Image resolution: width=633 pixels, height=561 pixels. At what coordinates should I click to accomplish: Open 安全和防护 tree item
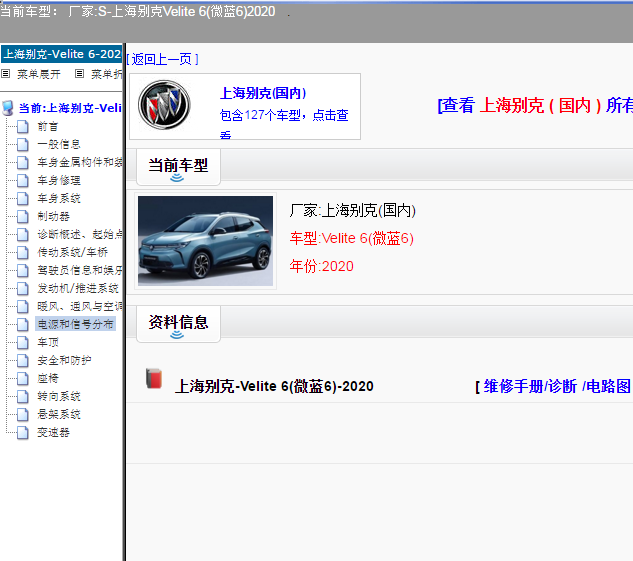[64, 360]
